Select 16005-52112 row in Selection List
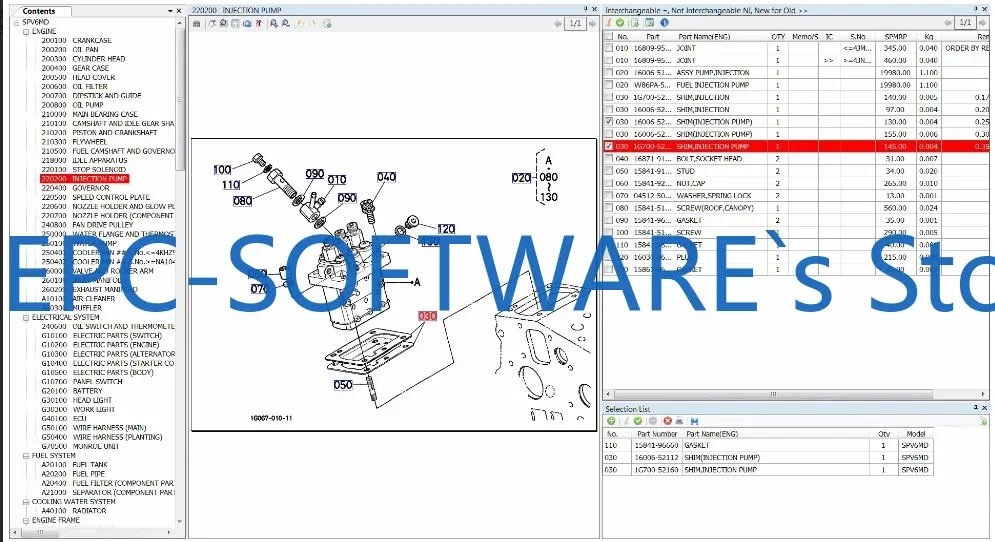995x542 pixels. [768, 458]
